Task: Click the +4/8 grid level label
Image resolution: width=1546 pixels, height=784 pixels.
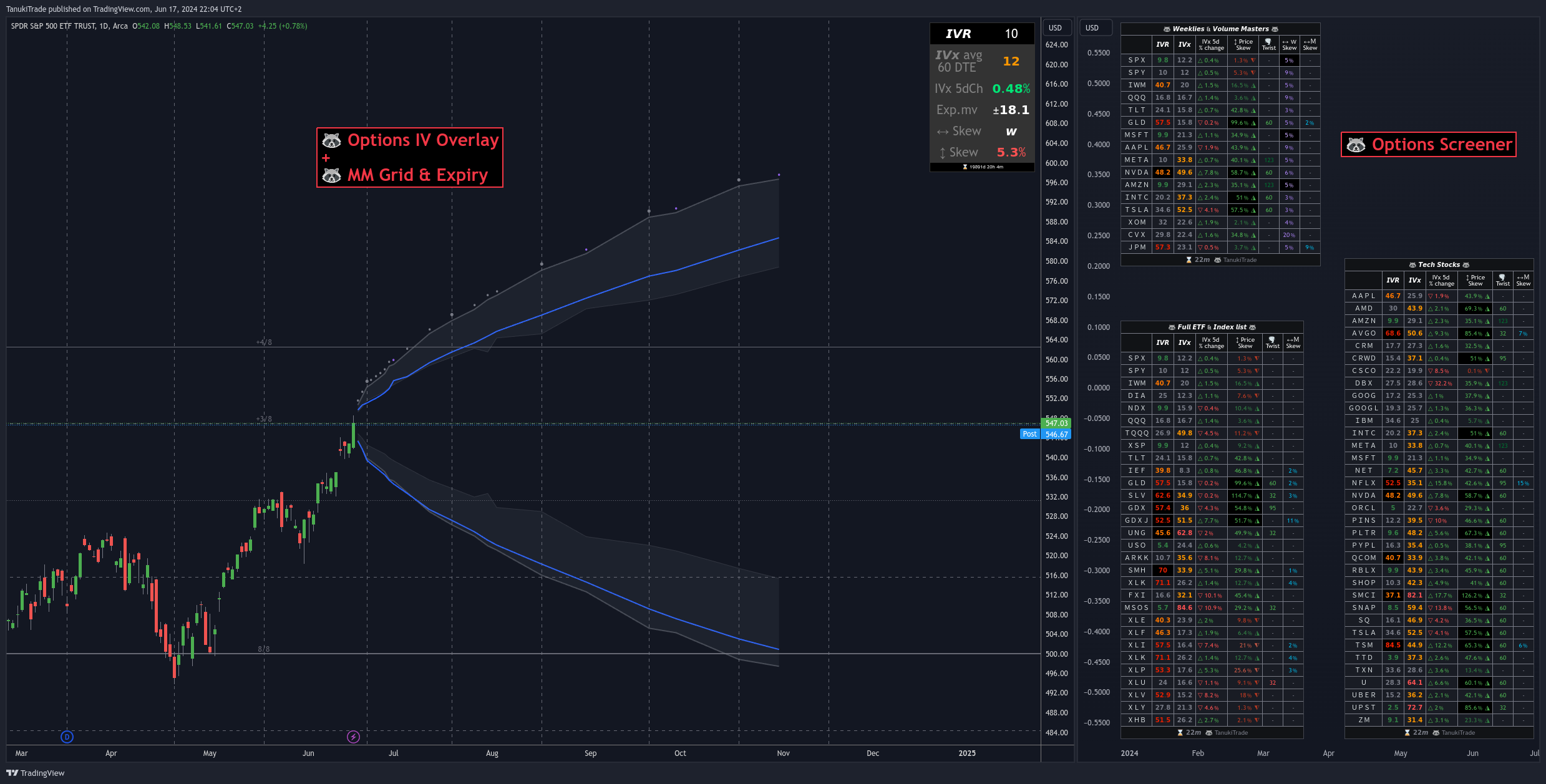Action: pyautogui.click(x=264, y=342)
